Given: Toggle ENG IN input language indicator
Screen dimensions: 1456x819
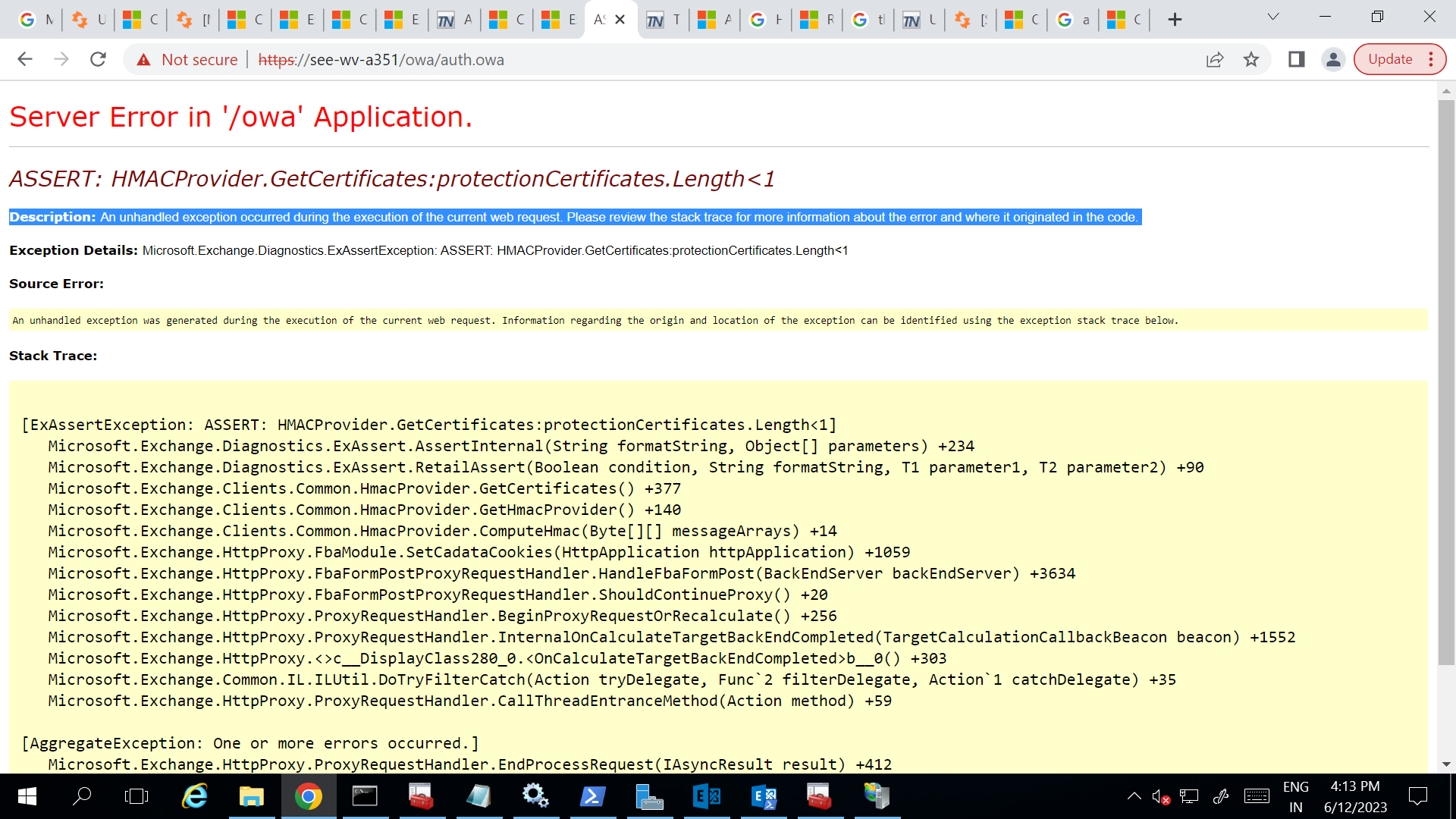Looking at the screenshot, I should [1296, 796].
